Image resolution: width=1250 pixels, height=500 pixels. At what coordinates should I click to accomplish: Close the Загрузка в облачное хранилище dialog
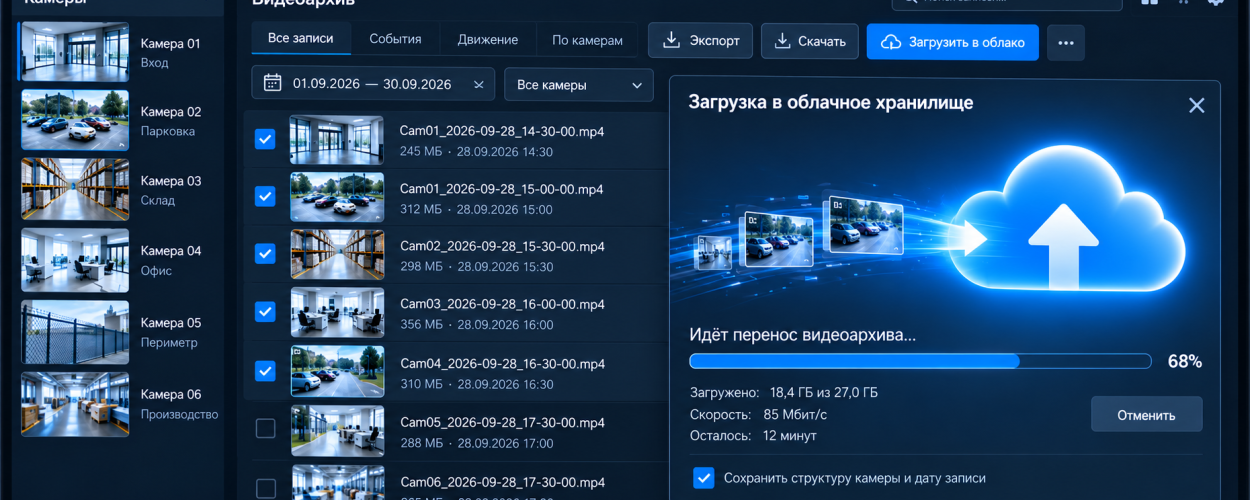(x=1196, y=105)
